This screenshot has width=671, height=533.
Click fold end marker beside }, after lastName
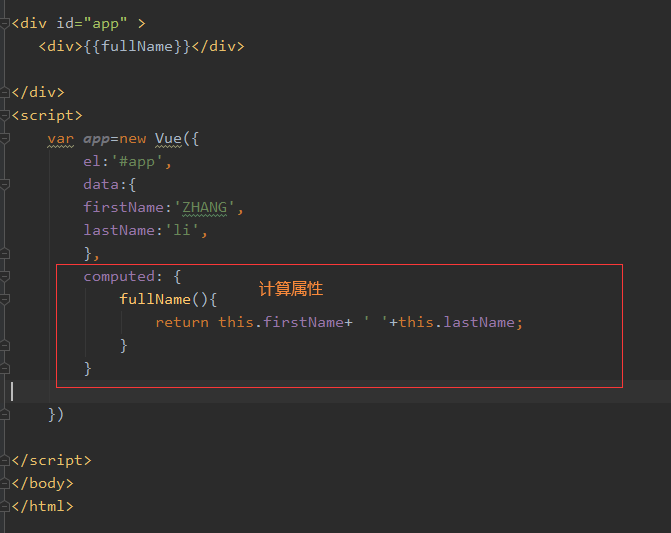(x=5, y=253)
